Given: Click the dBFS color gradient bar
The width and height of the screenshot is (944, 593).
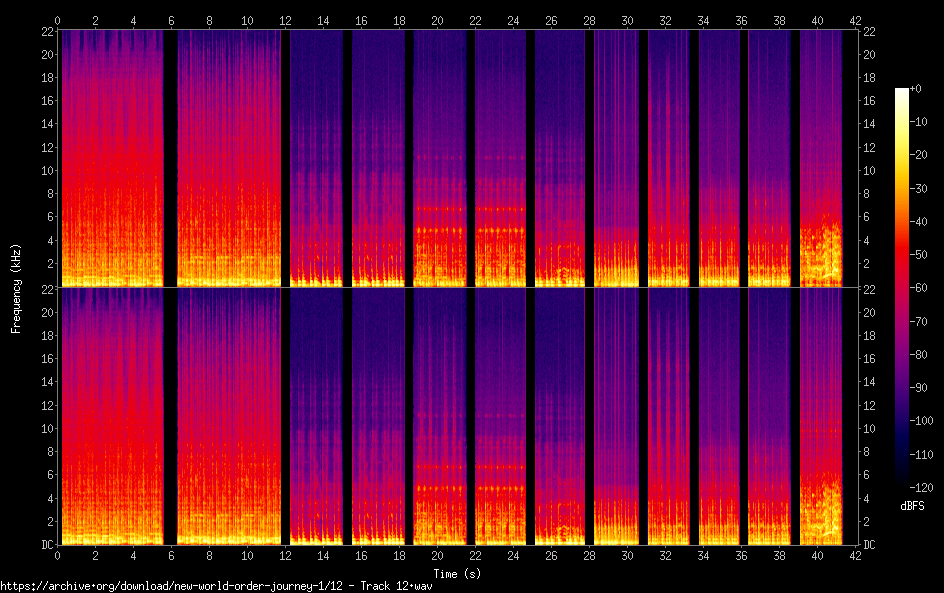Looking at the screenshot, I should coord(902,292).
